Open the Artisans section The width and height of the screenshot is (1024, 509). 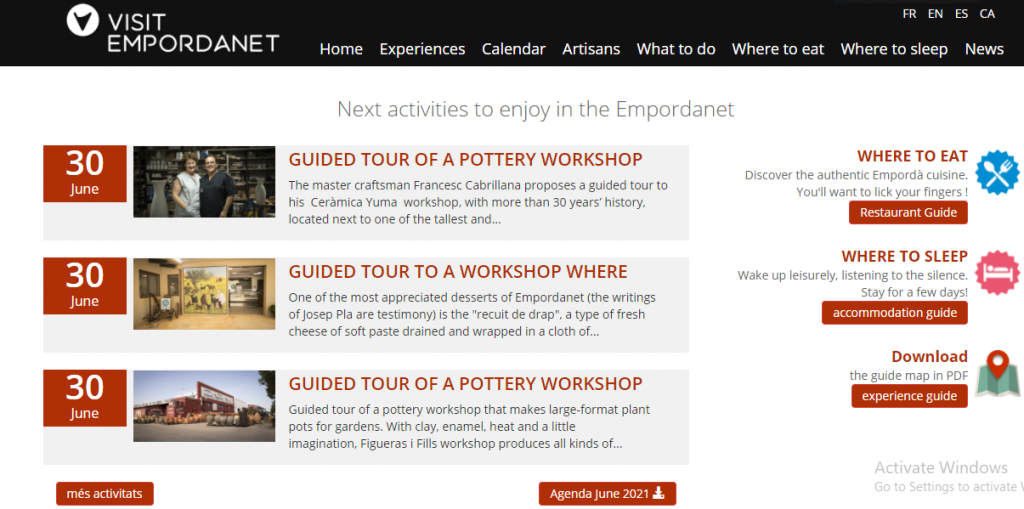pos(591,49)
